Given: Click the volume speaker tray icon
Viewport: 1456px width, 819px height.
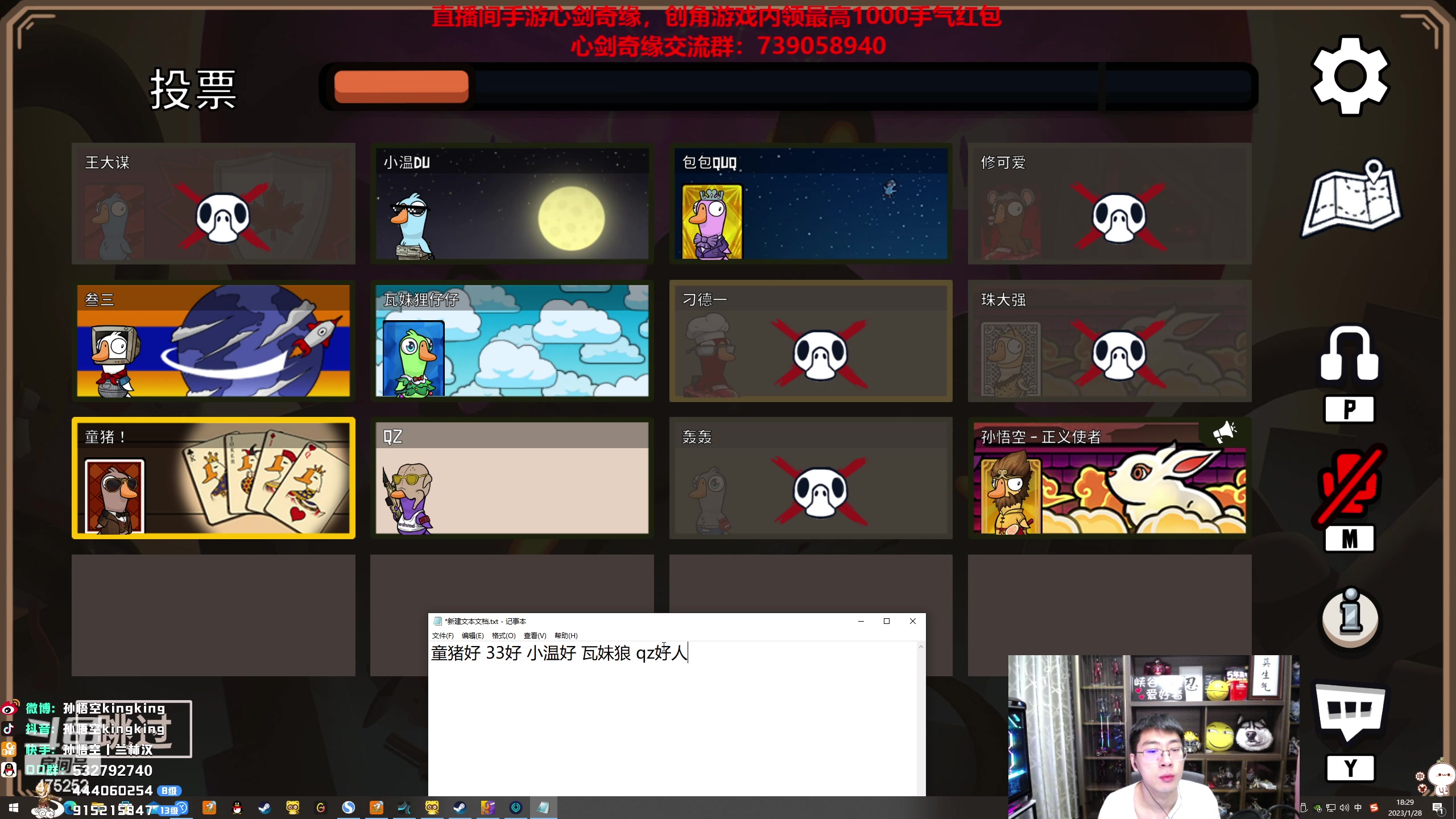Looking at the screenshot, I should 1345,808.
